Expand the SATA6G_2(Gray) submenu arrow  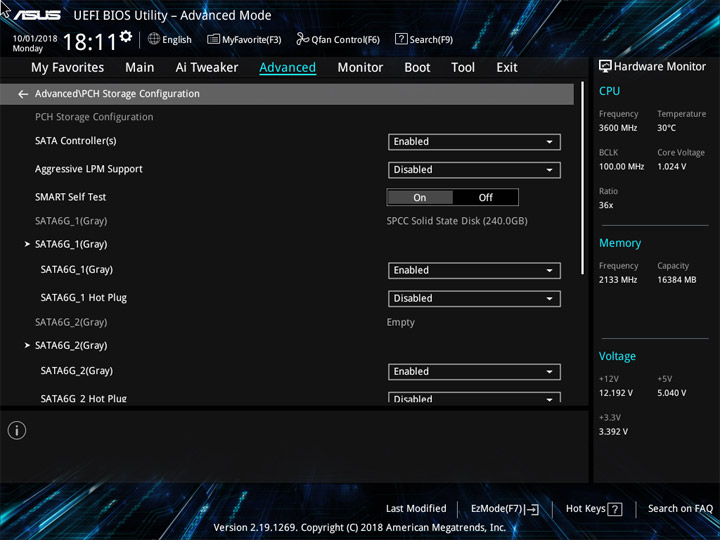tap(27, 345)
